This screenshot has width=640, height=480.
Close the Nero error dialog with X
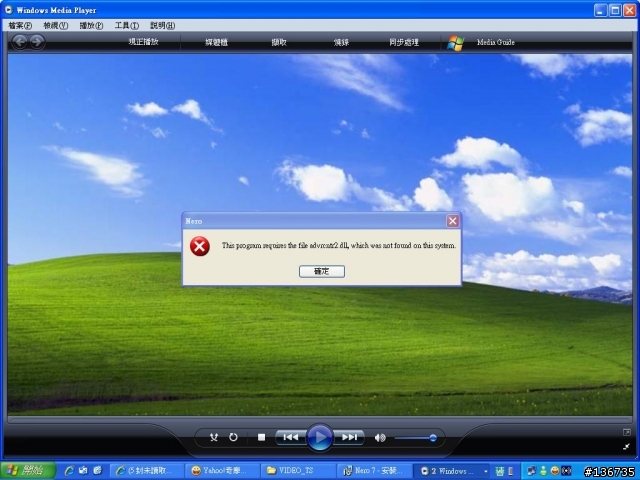tap(452, 221)
